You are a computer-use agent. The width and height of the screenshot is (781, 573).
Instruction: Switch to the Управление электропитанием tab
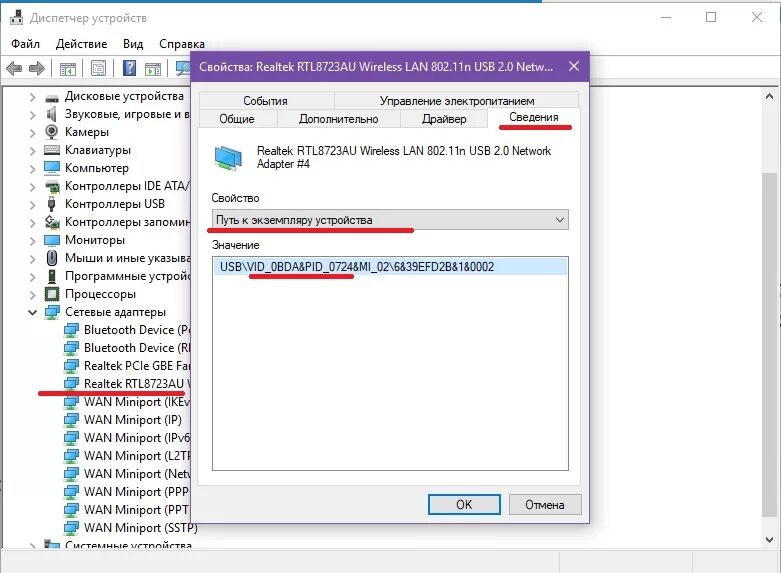coord(457,101)
